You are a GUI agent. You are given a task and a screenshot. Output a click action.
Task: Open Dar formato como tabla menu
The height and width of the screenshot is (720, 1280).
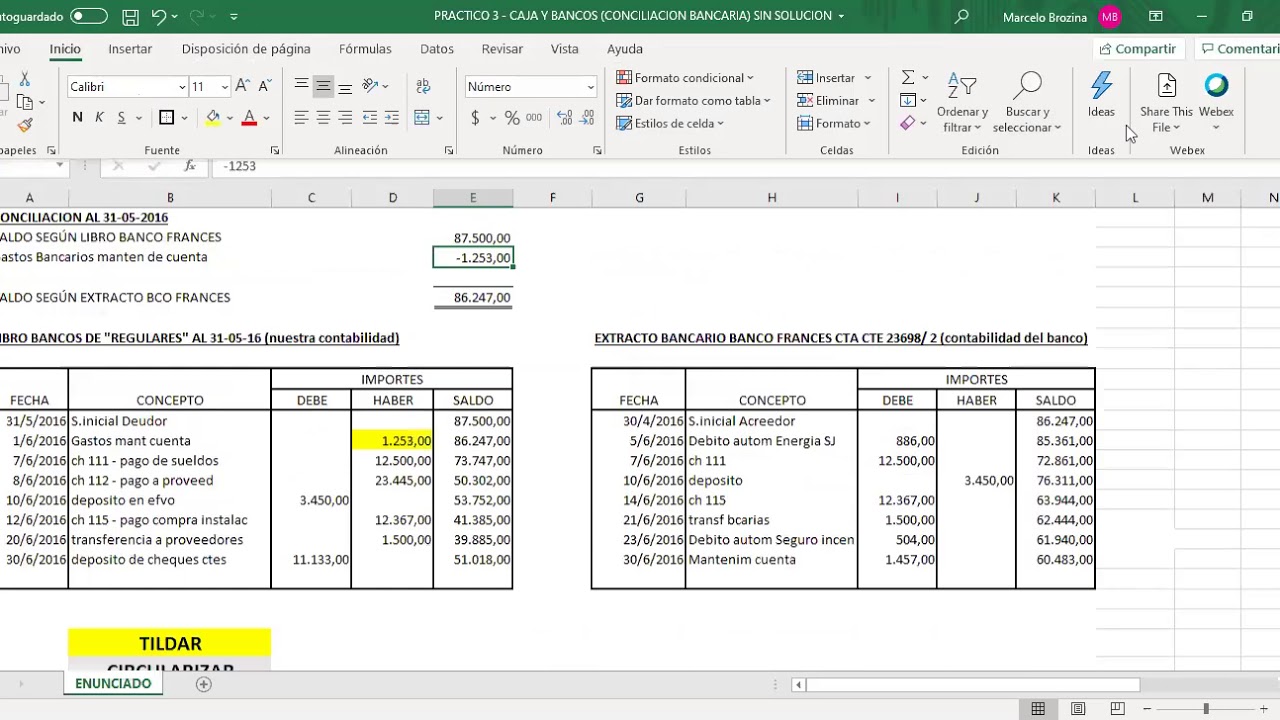[693, 101]
